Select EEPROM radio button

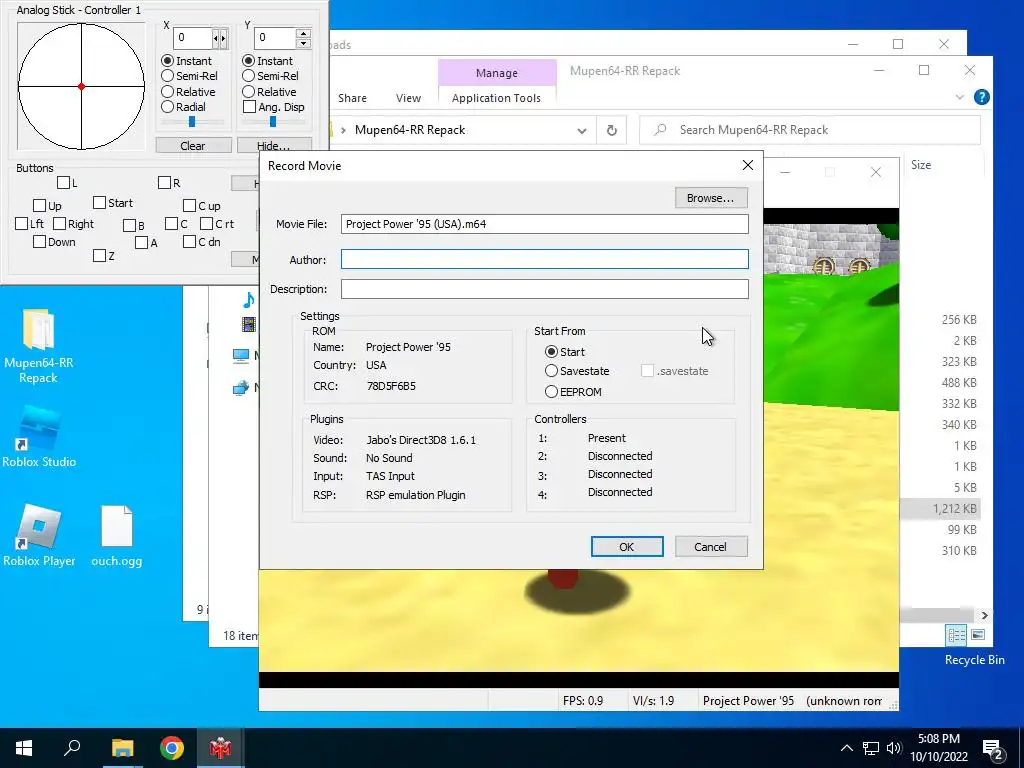point(552,392)
